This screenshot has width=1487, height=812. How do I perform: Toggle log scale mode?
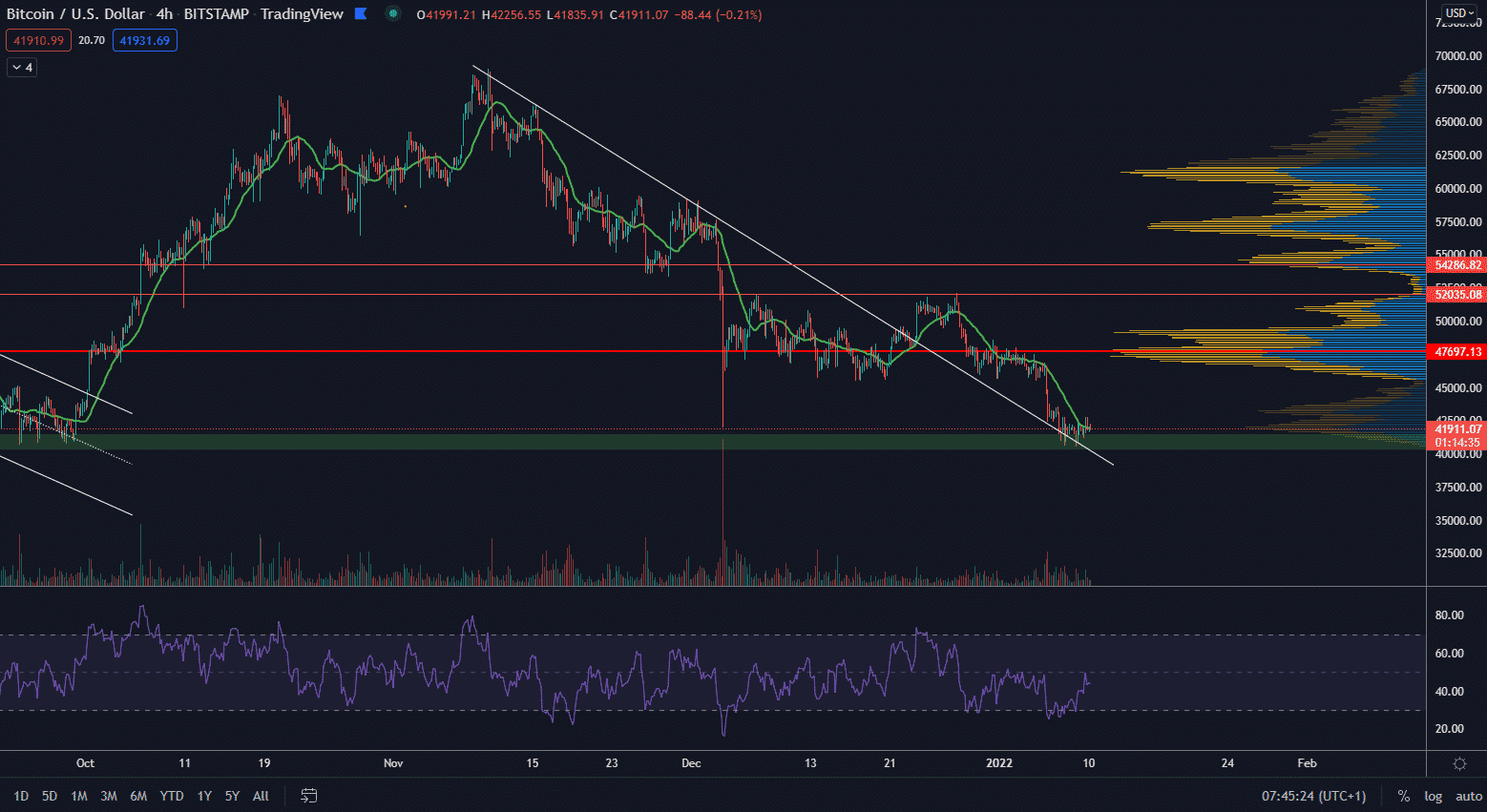coord(1433,795)
